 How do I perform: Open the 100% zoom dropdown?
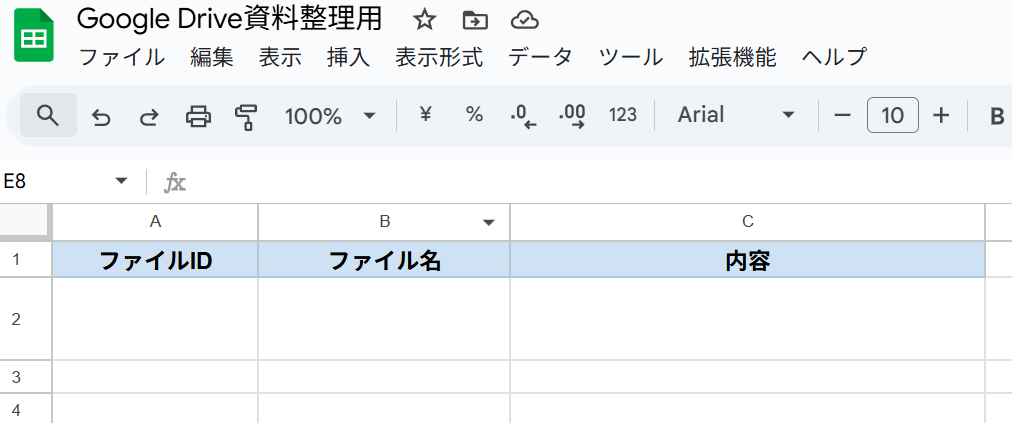[x=330, y=116]
